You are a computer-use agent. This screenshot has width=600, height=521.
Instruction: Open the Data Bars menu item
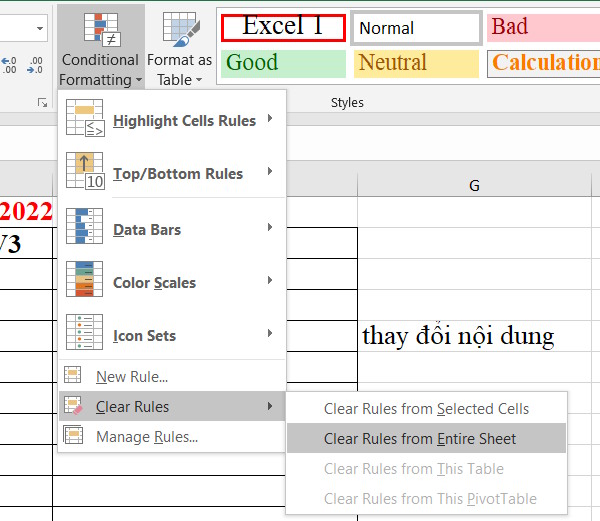click(x=172, y=227)
